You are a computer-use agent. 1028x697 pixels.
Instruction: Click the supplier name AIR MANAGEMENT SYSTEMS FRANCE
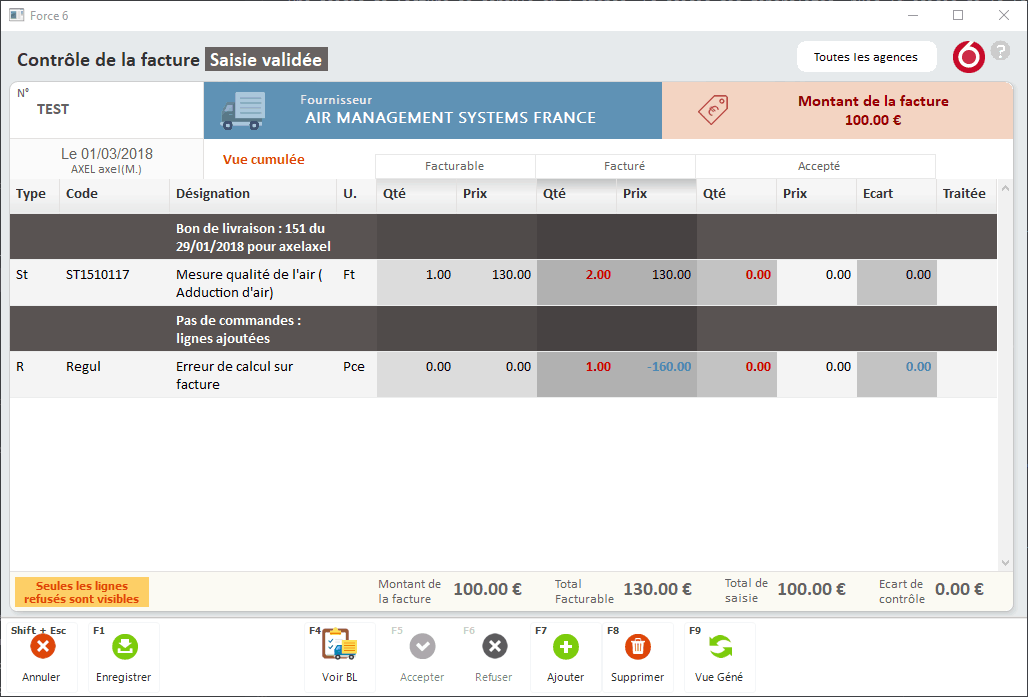451,118
